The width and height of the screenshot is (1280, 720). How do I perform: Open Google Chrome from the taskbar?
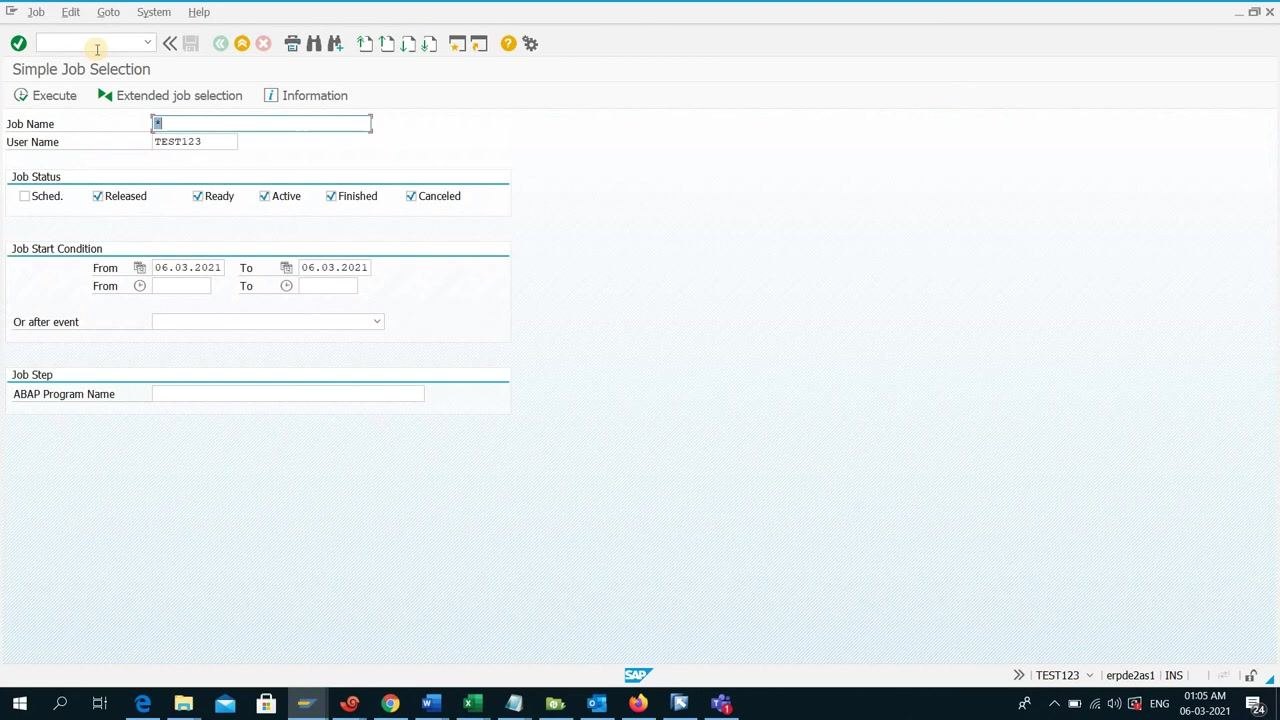tap(390, 703)
